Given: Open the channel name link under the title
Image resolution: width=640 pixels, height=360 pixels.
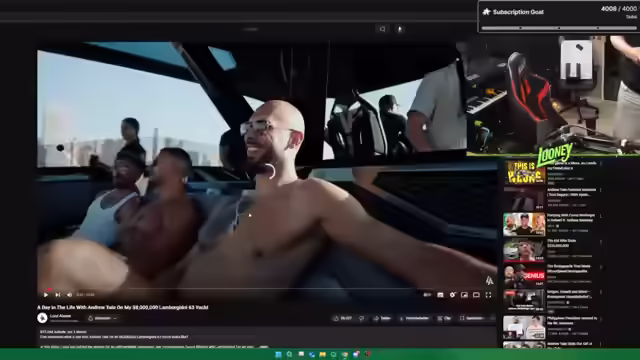Looking at the screenshot, I should [x=60, y=316].
